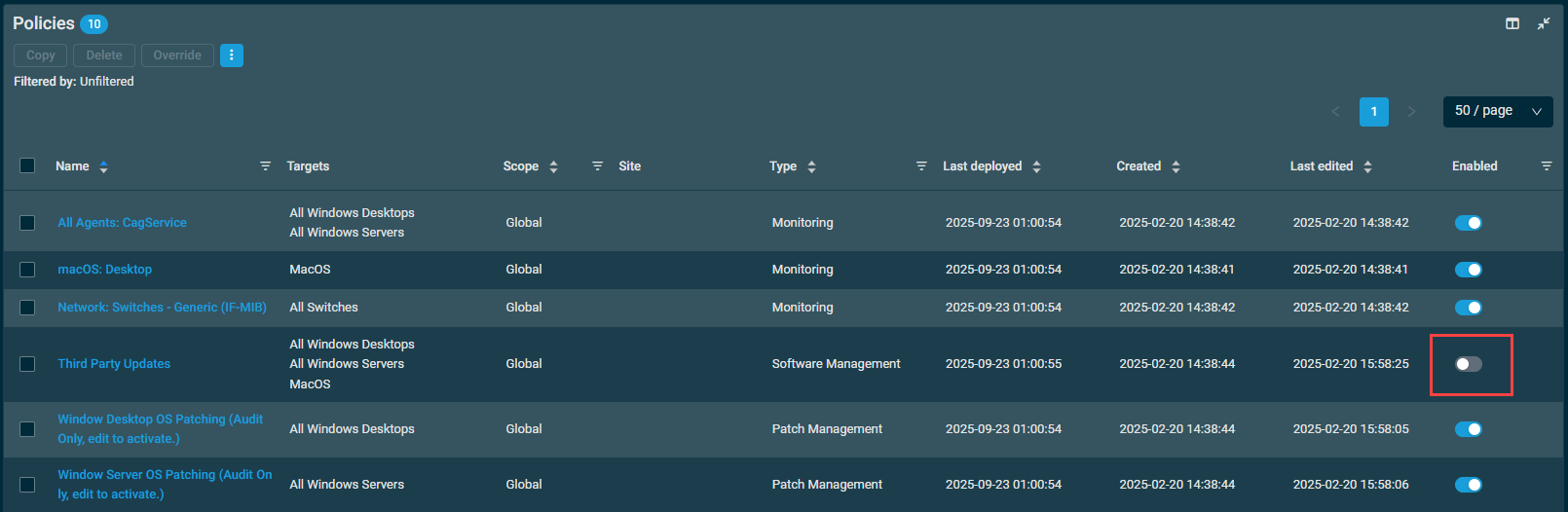1568x512 pixels.
Task: Expand the 50 / page size dropdown
Action: tap(1497, 111)
